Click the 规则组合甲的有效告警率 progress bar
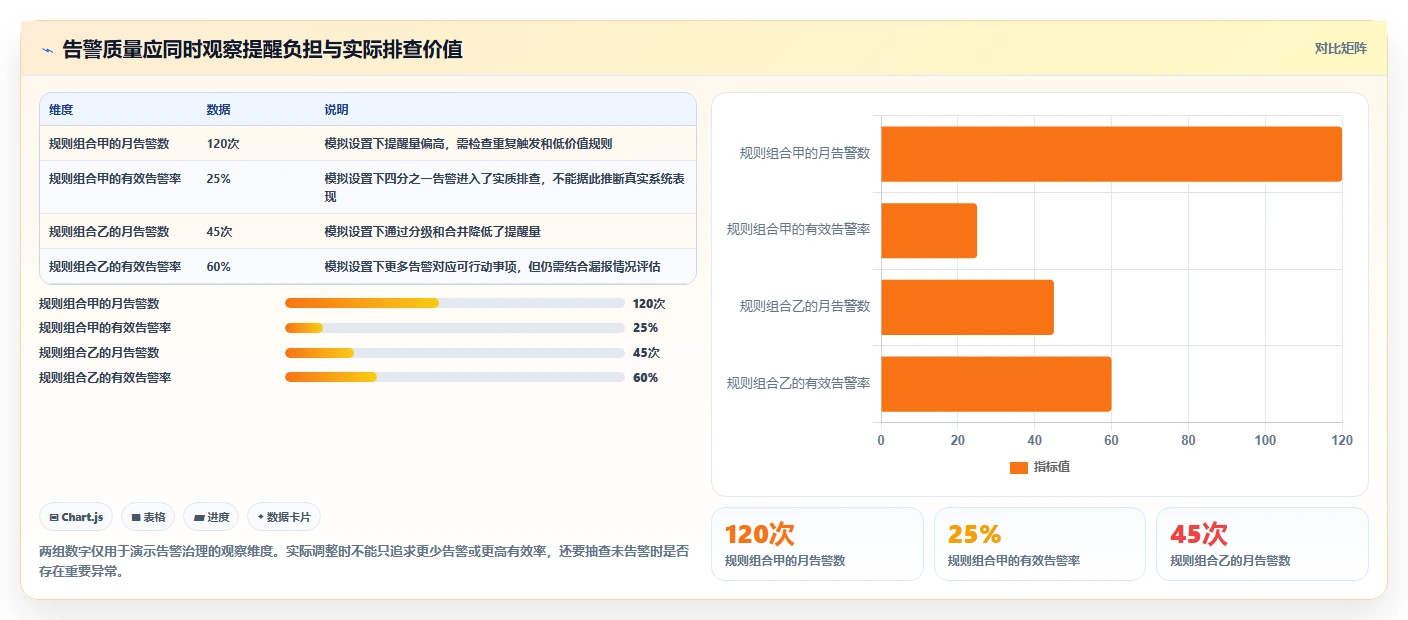The width and height of the screenshot is (1408, 620). point(455,328)
